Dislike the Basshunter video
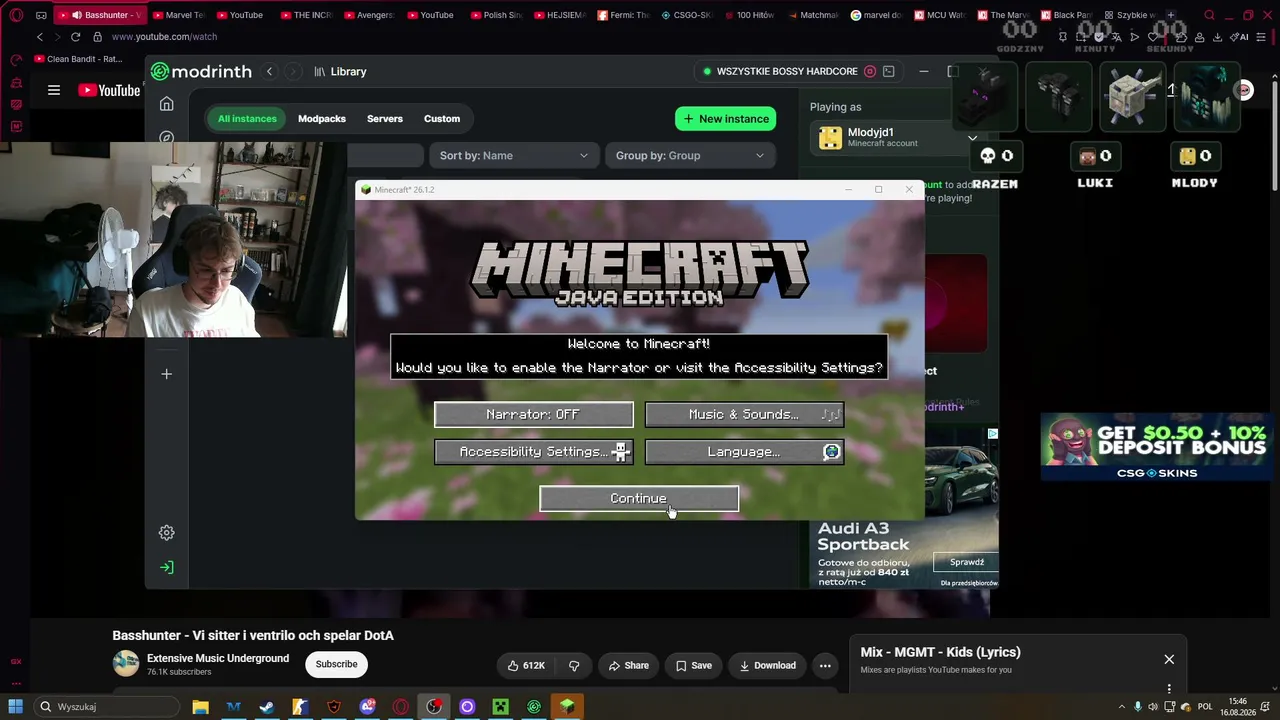1280x720 pixels. pyautogui.click(x=574, y=666)
